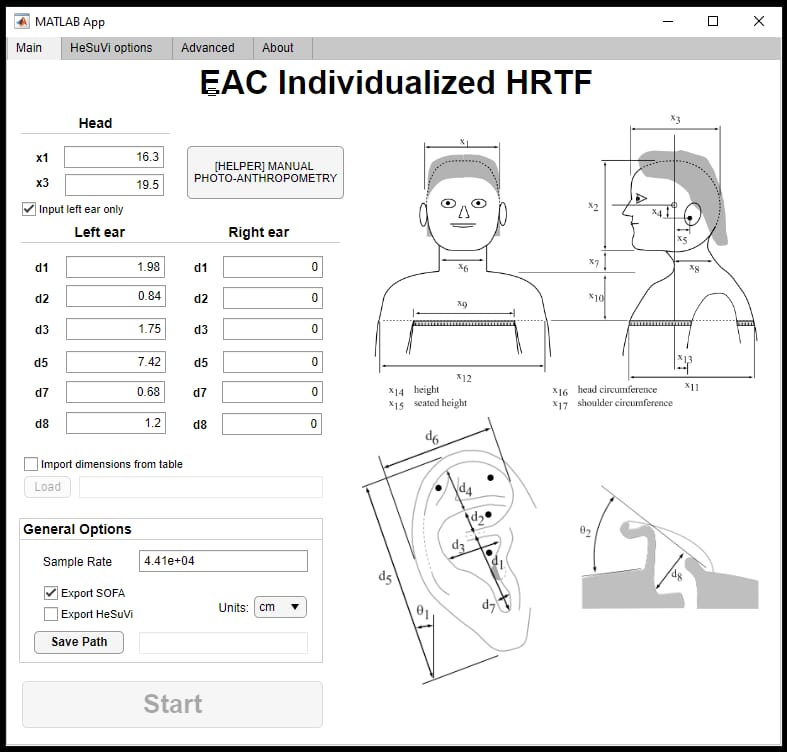
Task: Enable the Export HeSuVi checkbox
Action: (x=51, y=614)
